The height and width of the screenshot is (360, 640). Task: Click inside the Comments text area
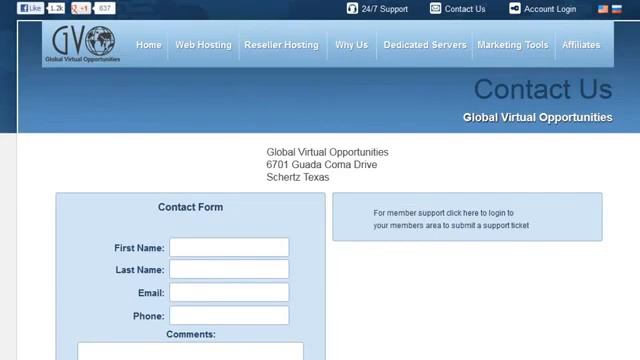191,351
